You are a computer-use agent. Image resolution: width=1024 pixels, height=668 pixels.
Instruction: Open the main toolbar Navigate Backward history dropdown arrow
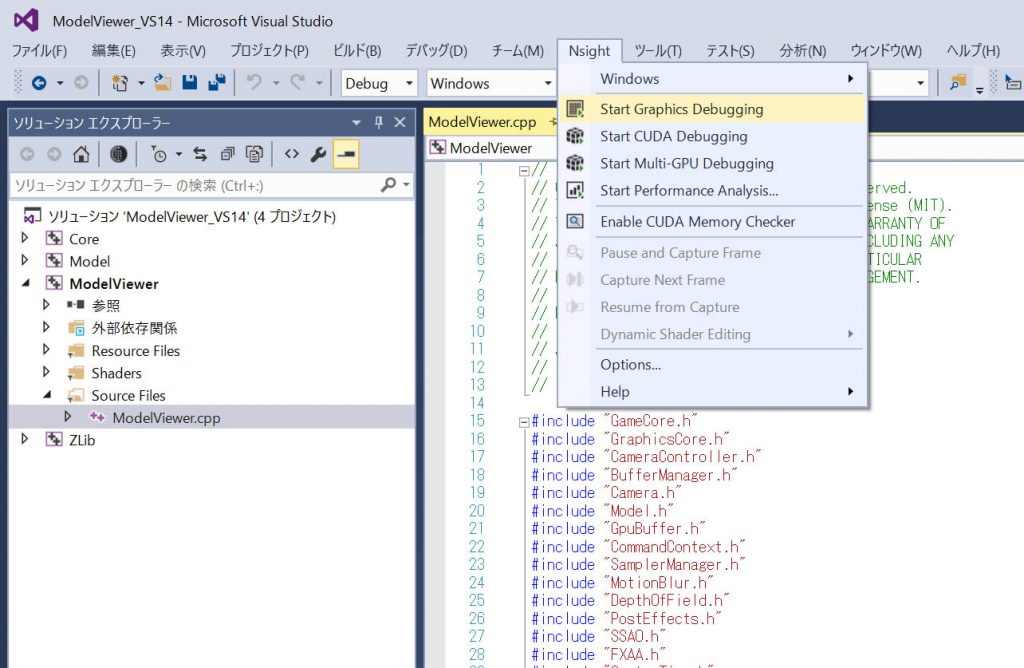pyautogui.click(x=60, y=83)
